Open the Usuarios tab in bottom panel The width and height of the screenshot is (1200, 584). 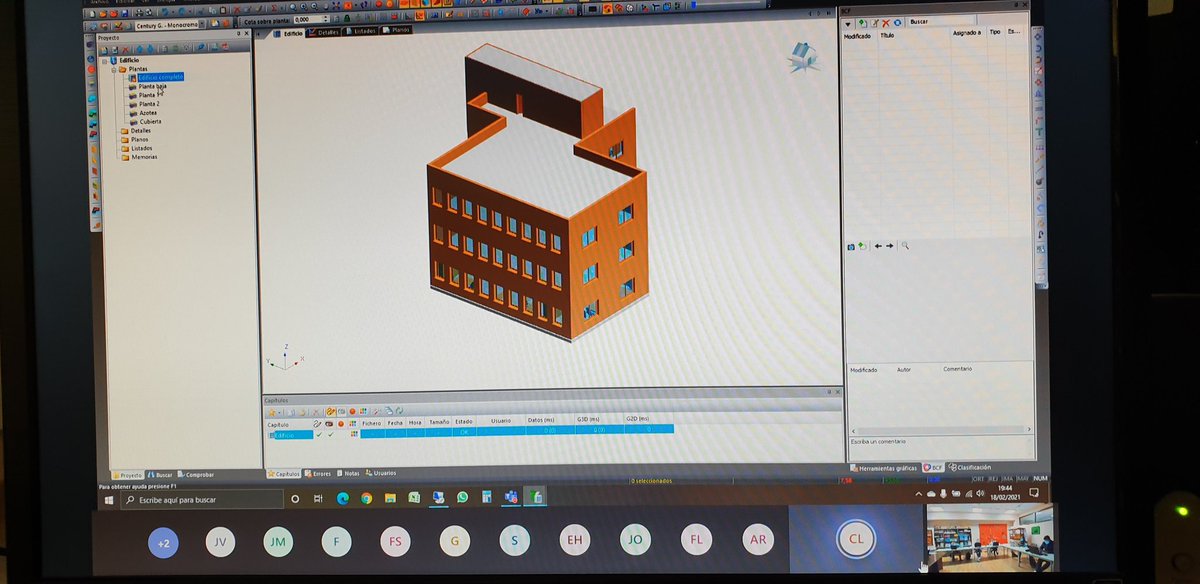click(381, 473)
